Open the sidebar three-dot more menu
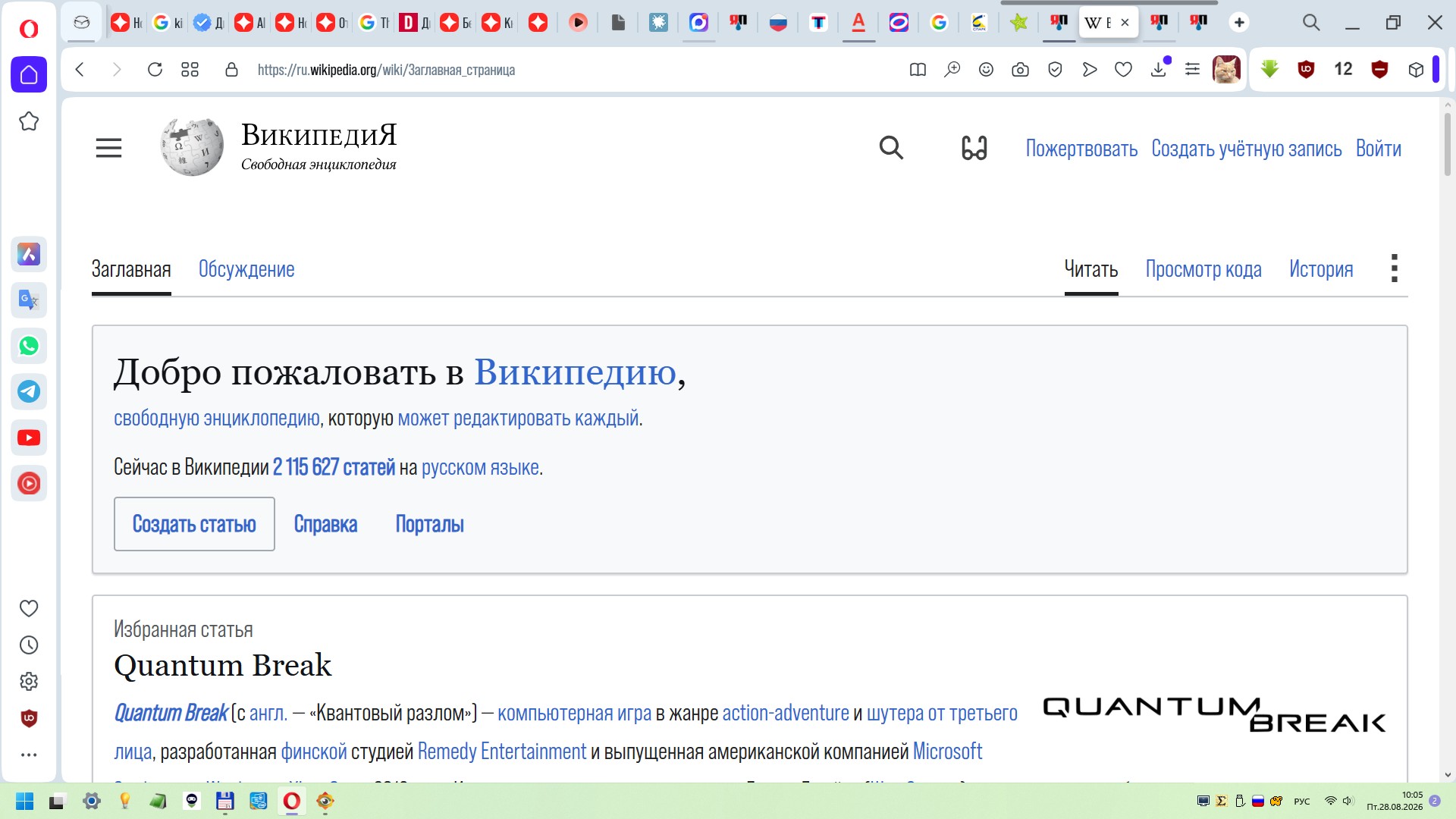The image size is (1456, 819). tap(29, 755)
